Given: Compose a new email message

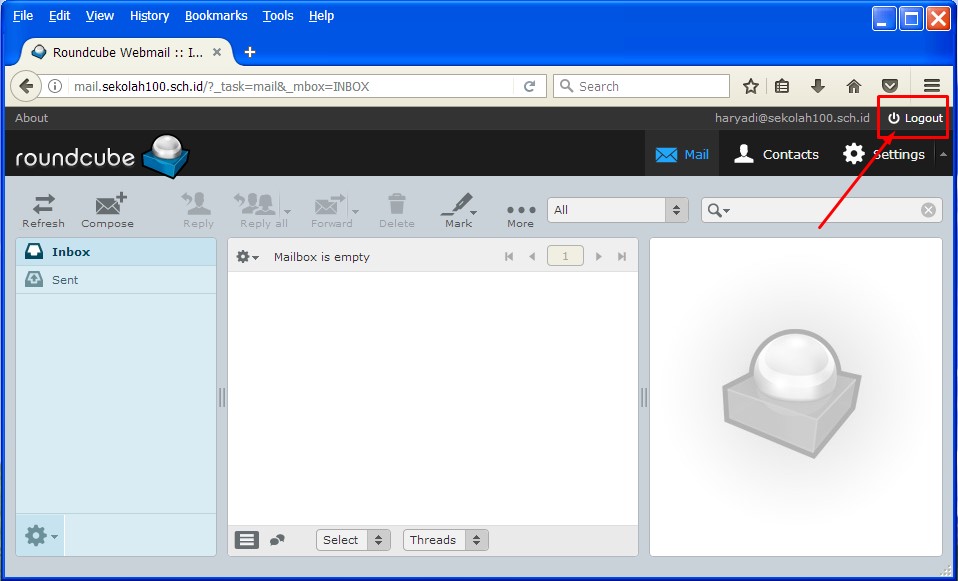Looking at the screenshot, I should [107, 210].
